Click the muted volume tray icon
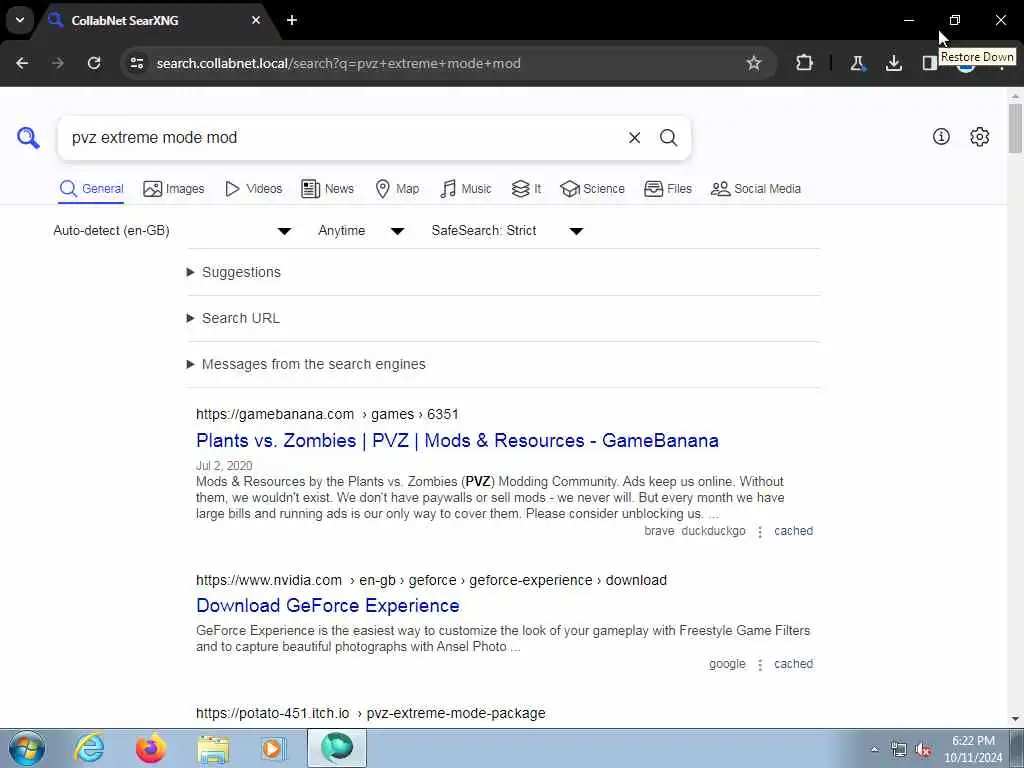 point(923,750)
